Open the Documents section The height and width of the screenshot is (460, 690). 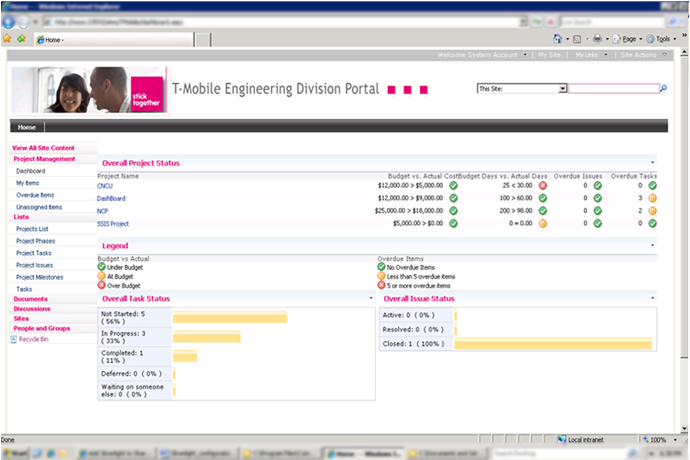coord(30,299)
